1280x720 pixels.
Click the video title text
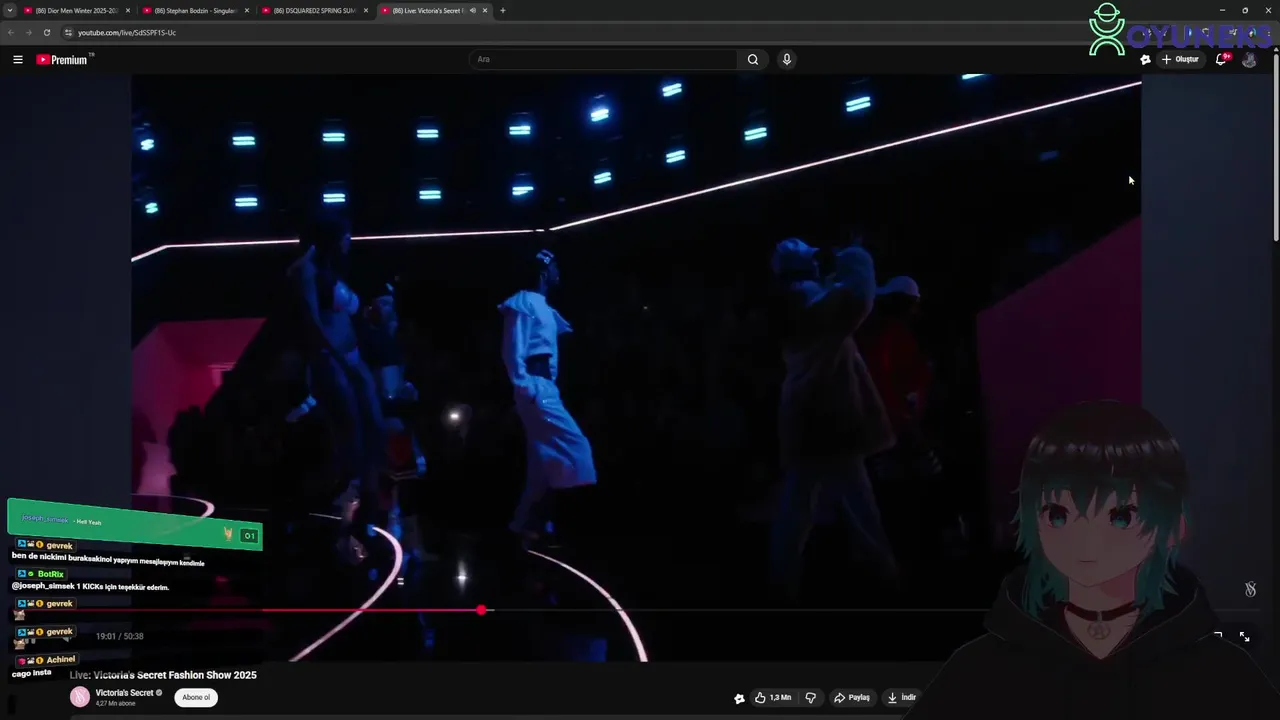coord(163,675)
